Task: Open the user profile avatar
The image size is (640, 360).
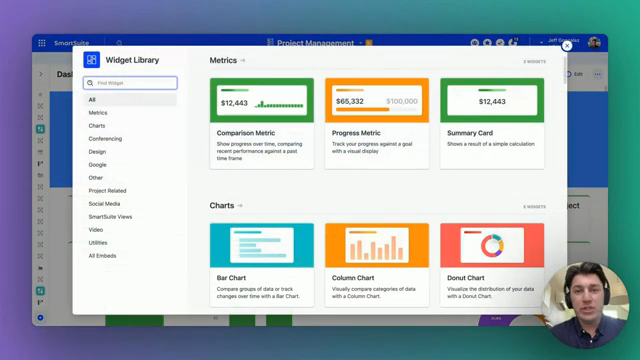Action: pyautogui.click(x=594, y=42)
